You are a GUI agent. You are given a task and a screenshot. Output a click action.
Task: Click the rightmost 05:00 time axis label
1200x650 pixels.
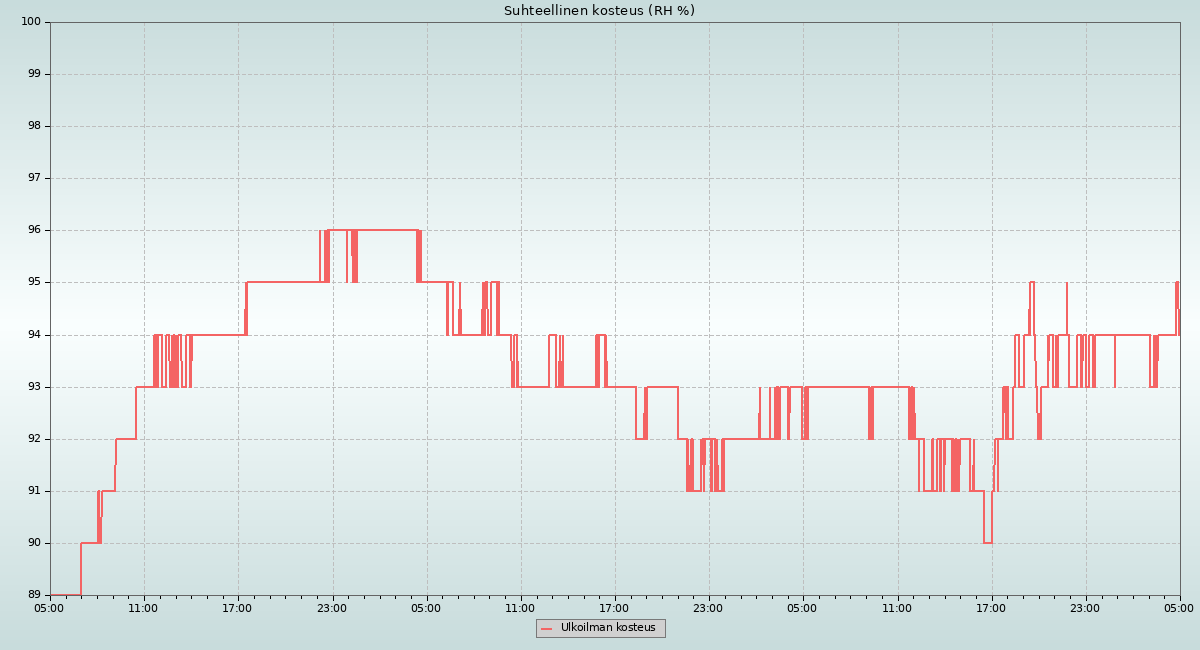coord(1179,608)
